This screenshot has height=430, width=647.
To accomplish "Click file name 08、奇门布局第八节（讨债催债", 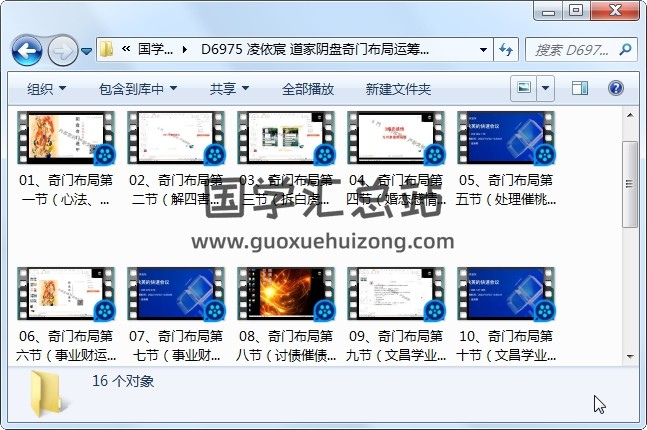I will (286, 346).
